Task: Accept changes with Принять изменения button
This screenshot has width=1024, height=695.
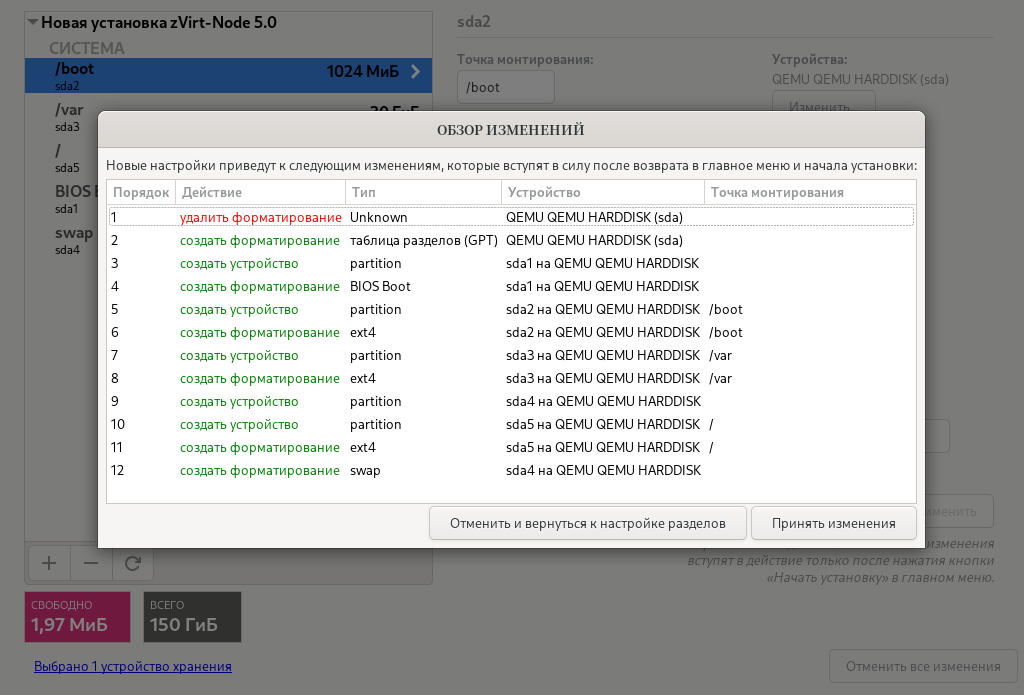Action: (x=833, y=523)
